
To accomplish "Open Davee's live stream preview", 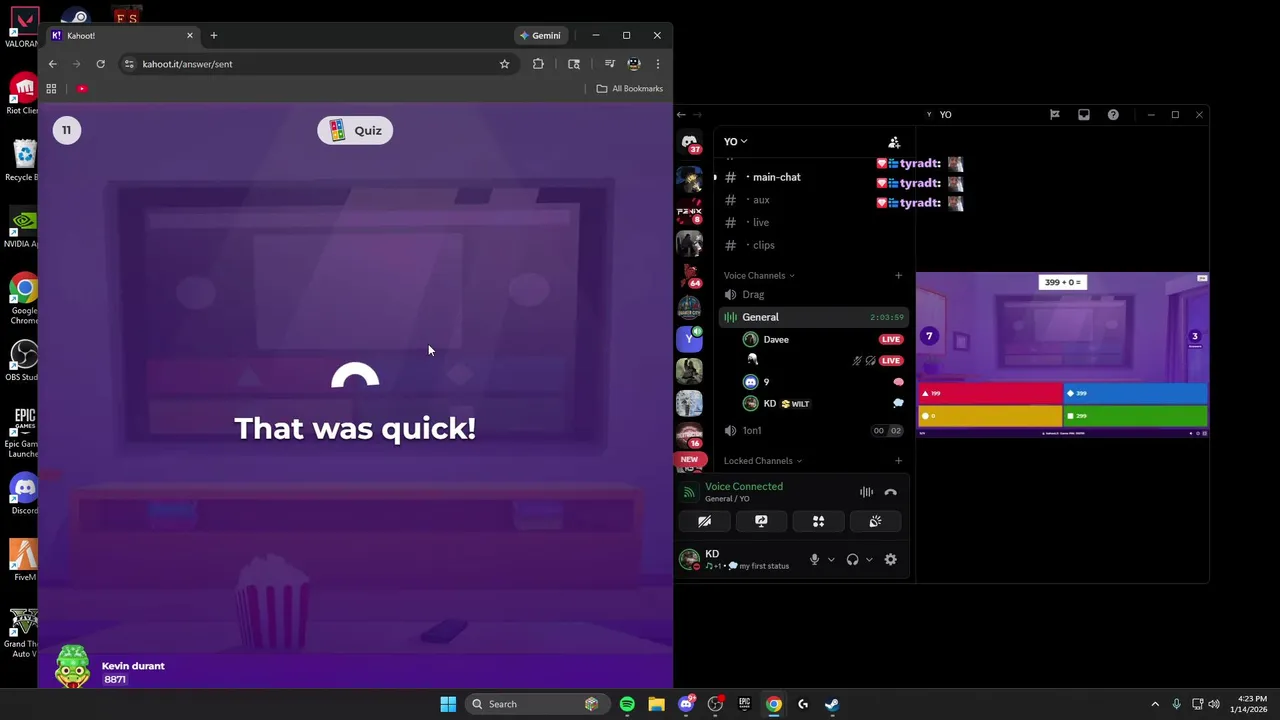I will pos(1062,355).
